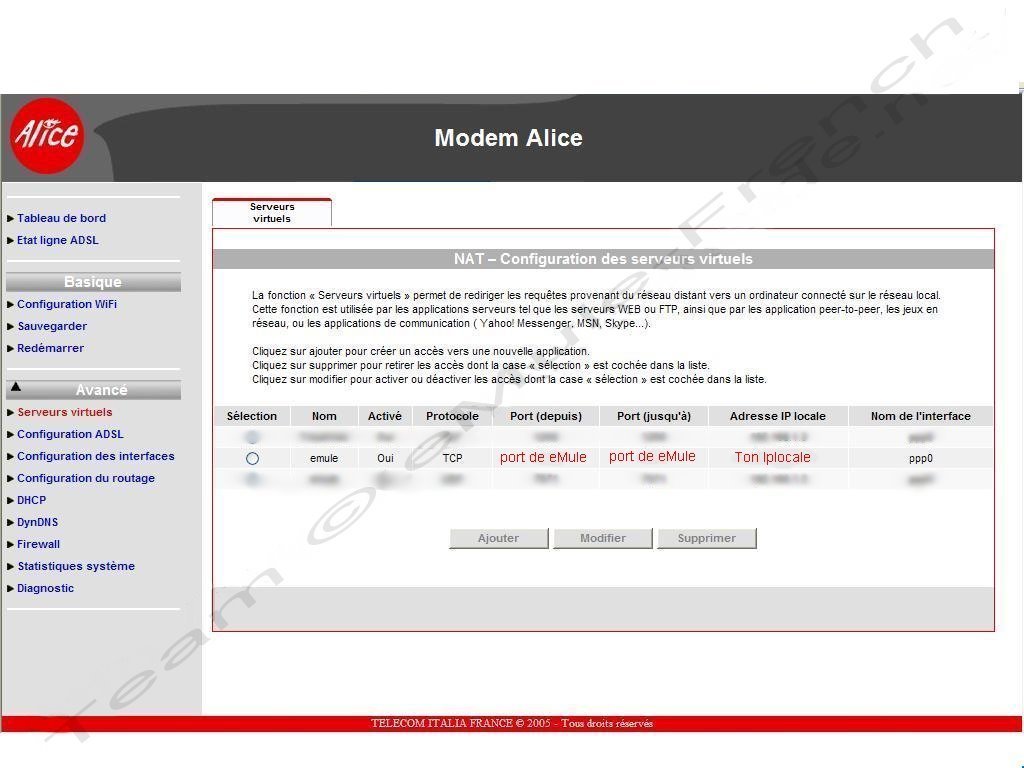1024x768 pixels.
Task: Open Serveurs virtuels in the sidebar
Action: 65,412
